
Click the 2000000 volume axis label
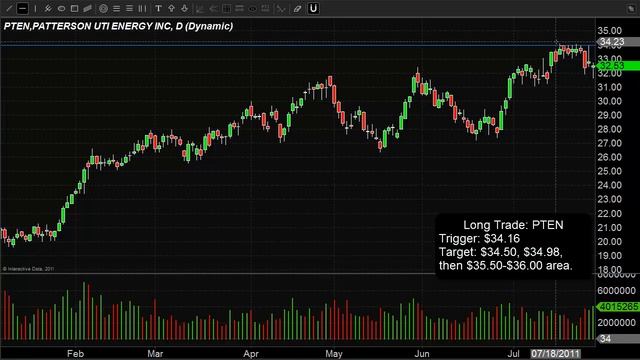tap(616, 322)
